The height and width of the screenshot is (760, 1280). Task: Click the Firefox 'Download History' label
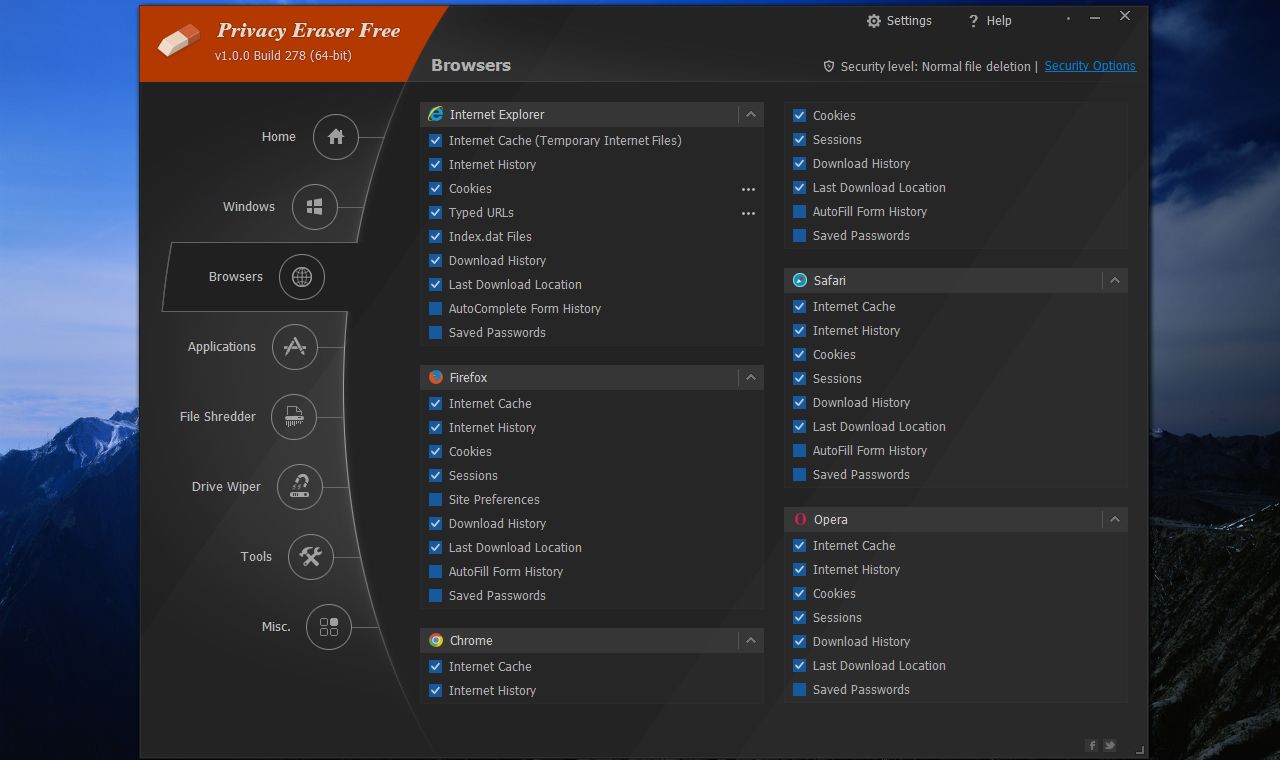click(497, 523)
